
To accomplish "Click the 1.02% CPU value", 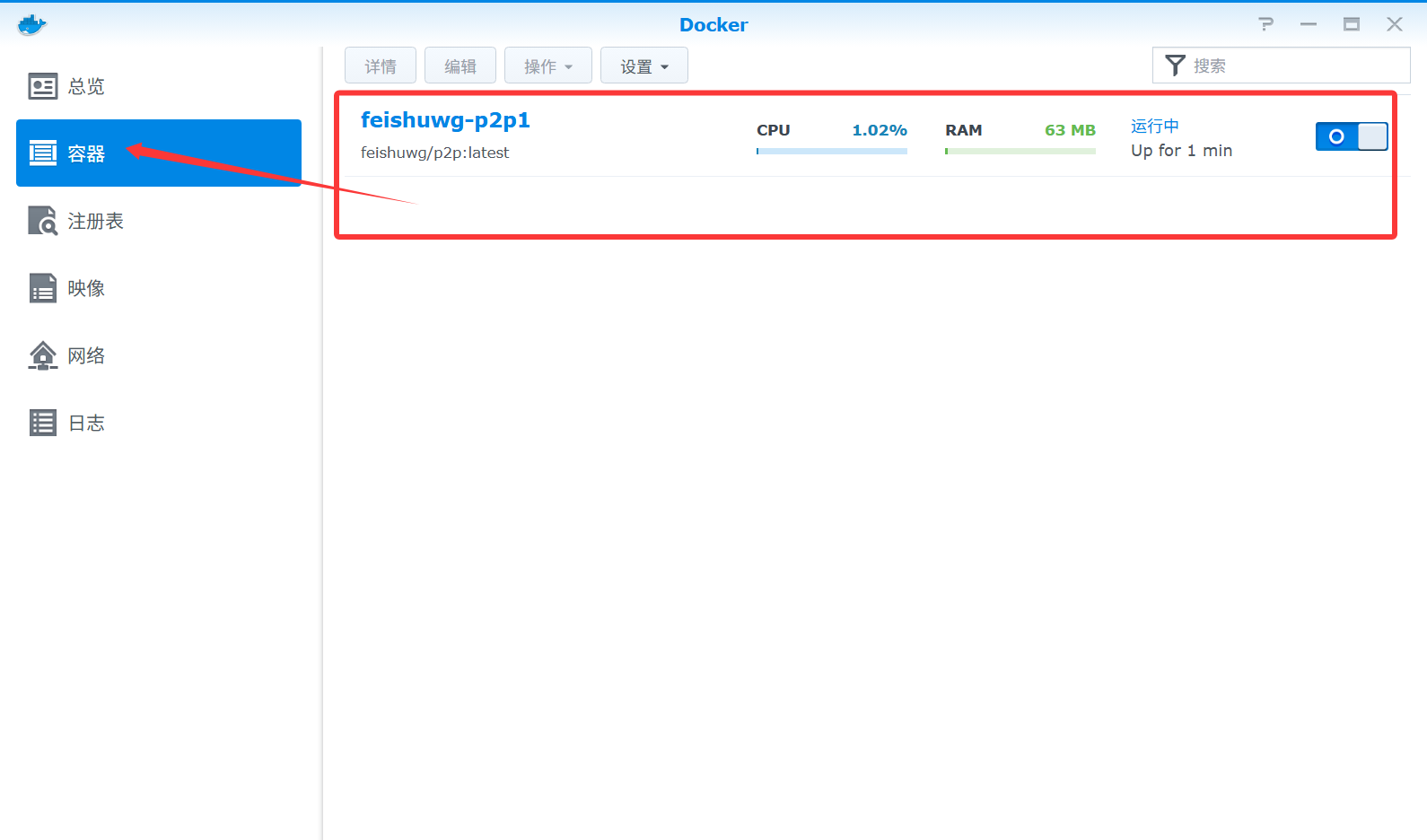I will 880,130.
